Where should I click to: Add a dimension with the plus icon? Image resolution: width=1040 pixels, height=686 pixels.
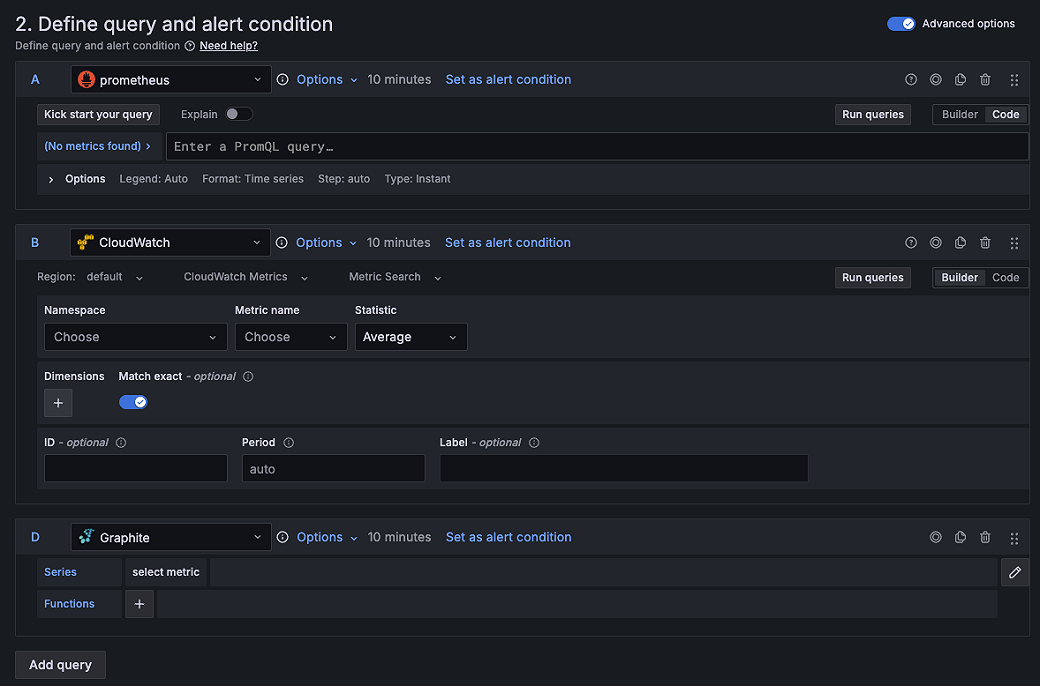tap(57, 402)
